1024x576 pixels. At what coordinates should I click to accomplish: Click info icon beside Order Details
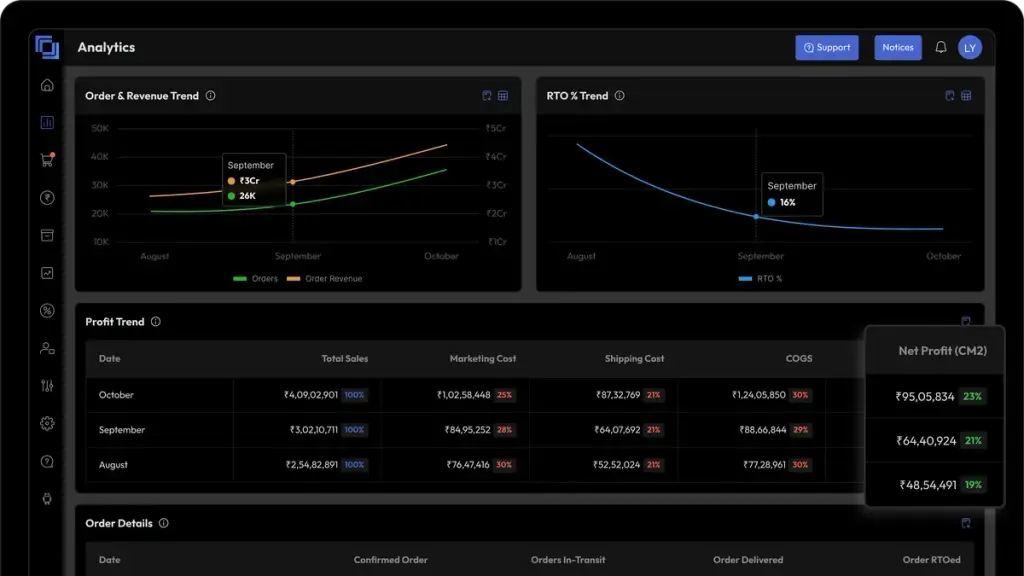(x=164, y=523)
